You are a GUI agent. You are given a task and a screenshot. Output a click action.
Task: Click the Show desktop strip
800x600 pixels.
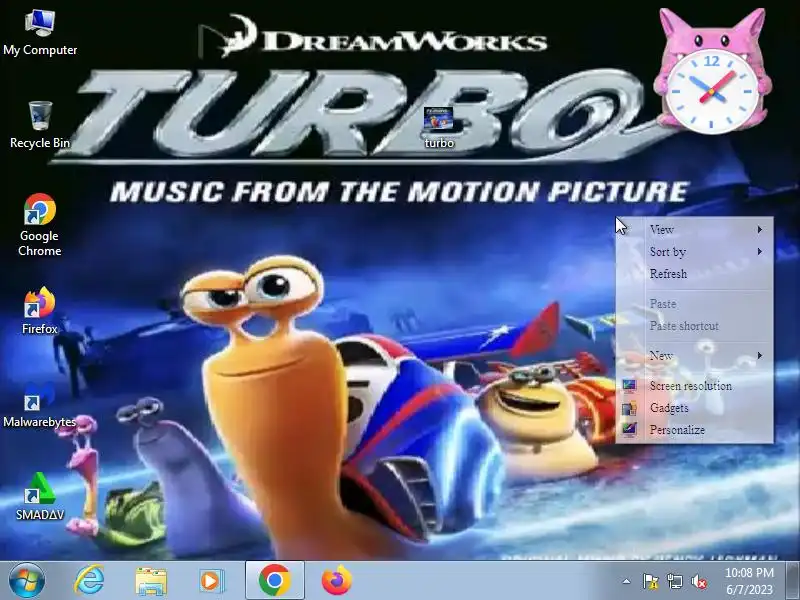click(x=793, y=580)
